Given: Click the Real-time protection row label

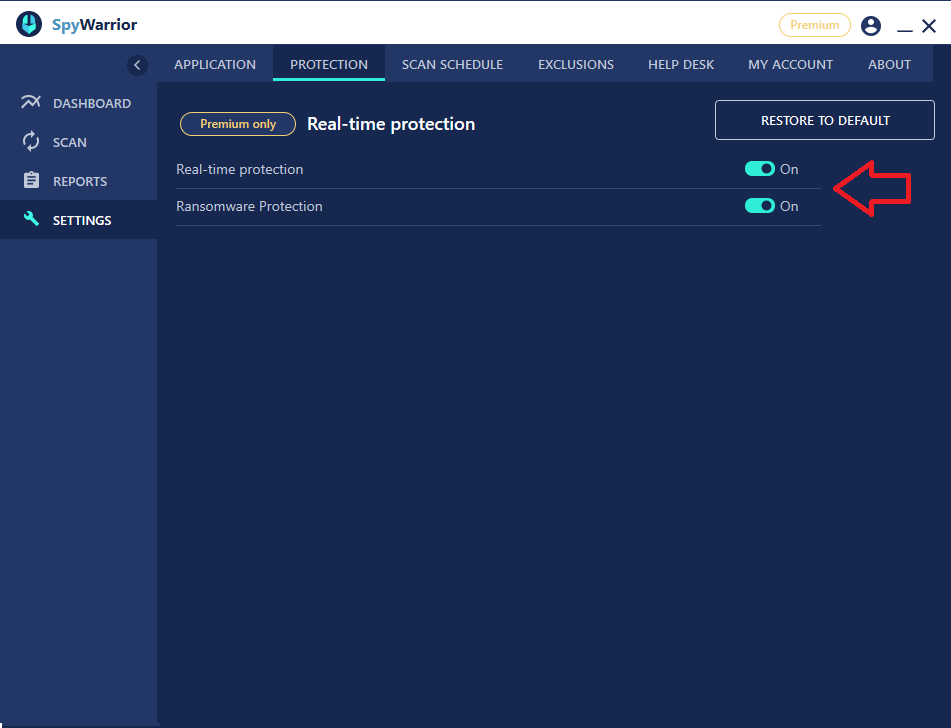Looking at the screenshot, I should point(240,169).
